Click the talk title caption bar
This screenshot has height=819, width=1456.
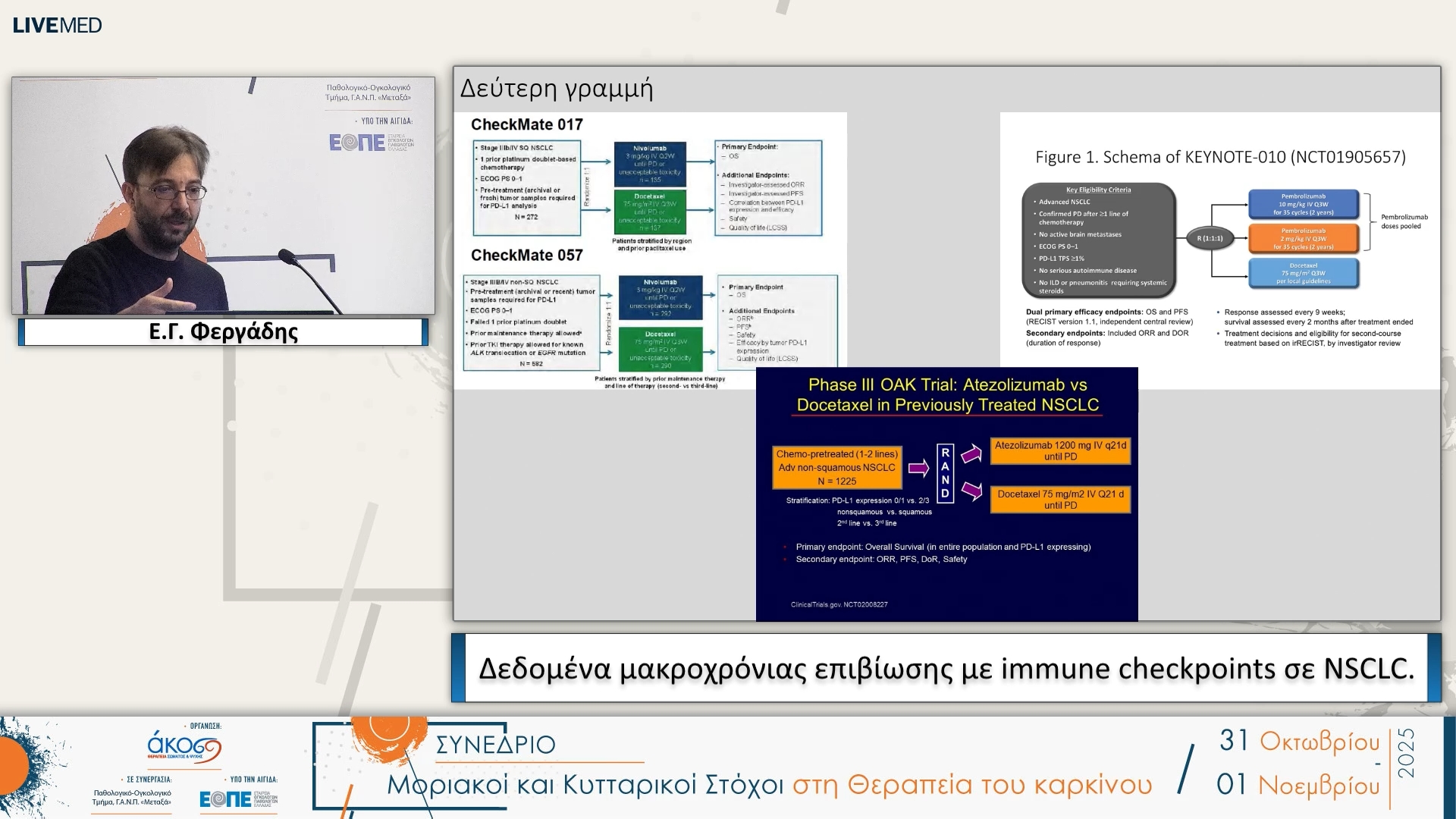tap(946, 668)
